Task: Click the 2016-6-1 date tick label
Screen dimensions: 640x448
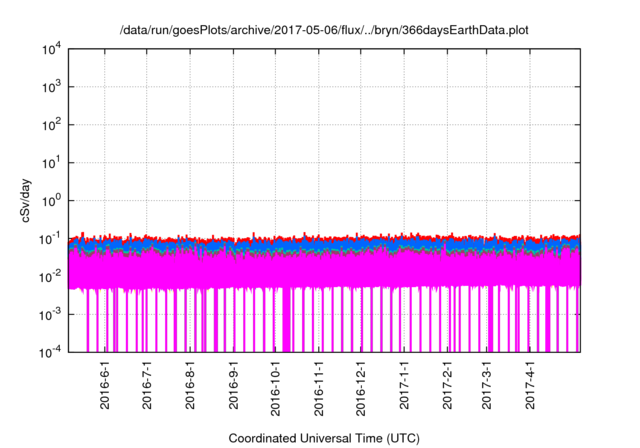Action: [x=105, y=385]
